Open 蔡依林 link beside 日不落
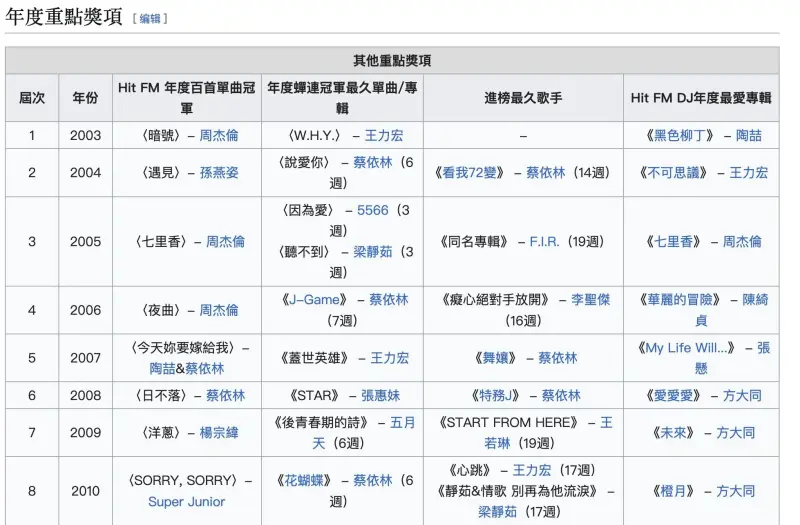 pos(226,395)
